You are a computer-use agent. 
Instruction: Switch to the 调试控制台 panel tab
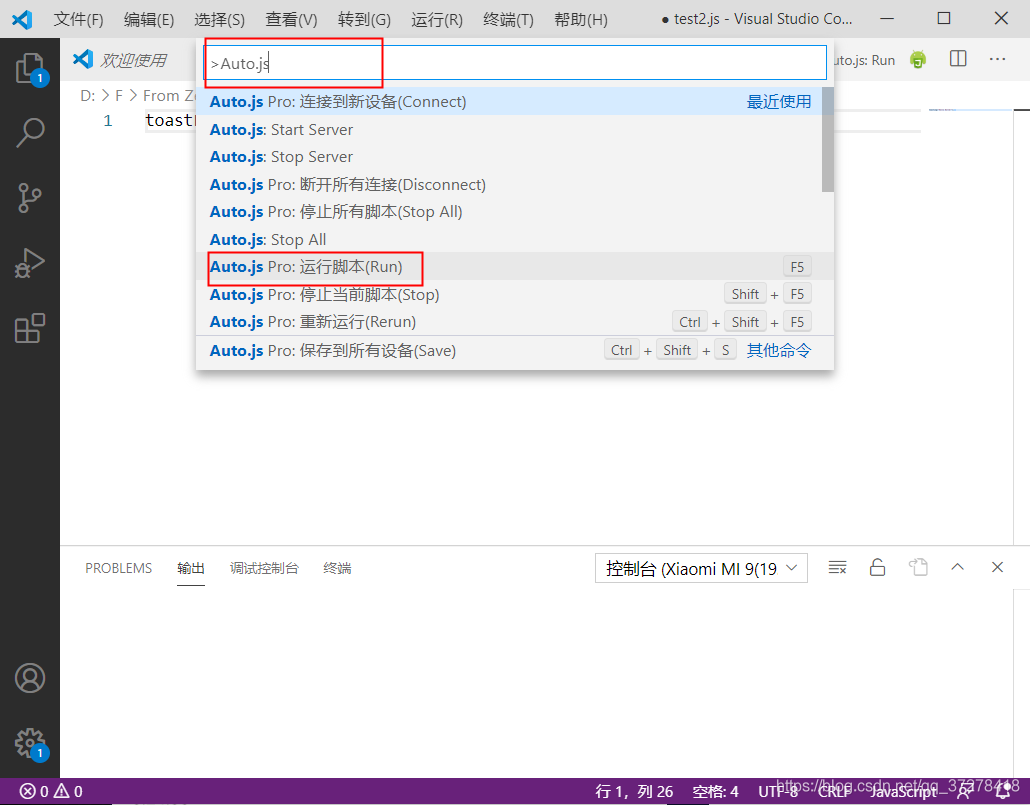pos(264,568)
